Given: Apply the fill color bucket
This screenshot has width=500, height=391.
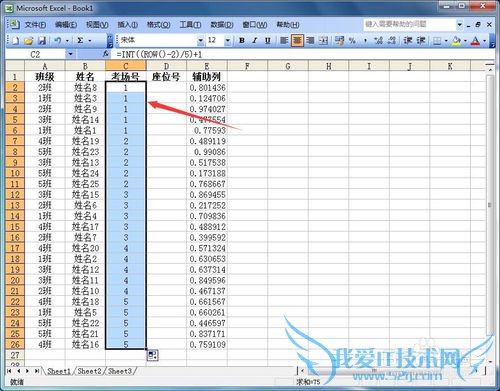Looking at the screenshot, I should click(x=456, y=41).
